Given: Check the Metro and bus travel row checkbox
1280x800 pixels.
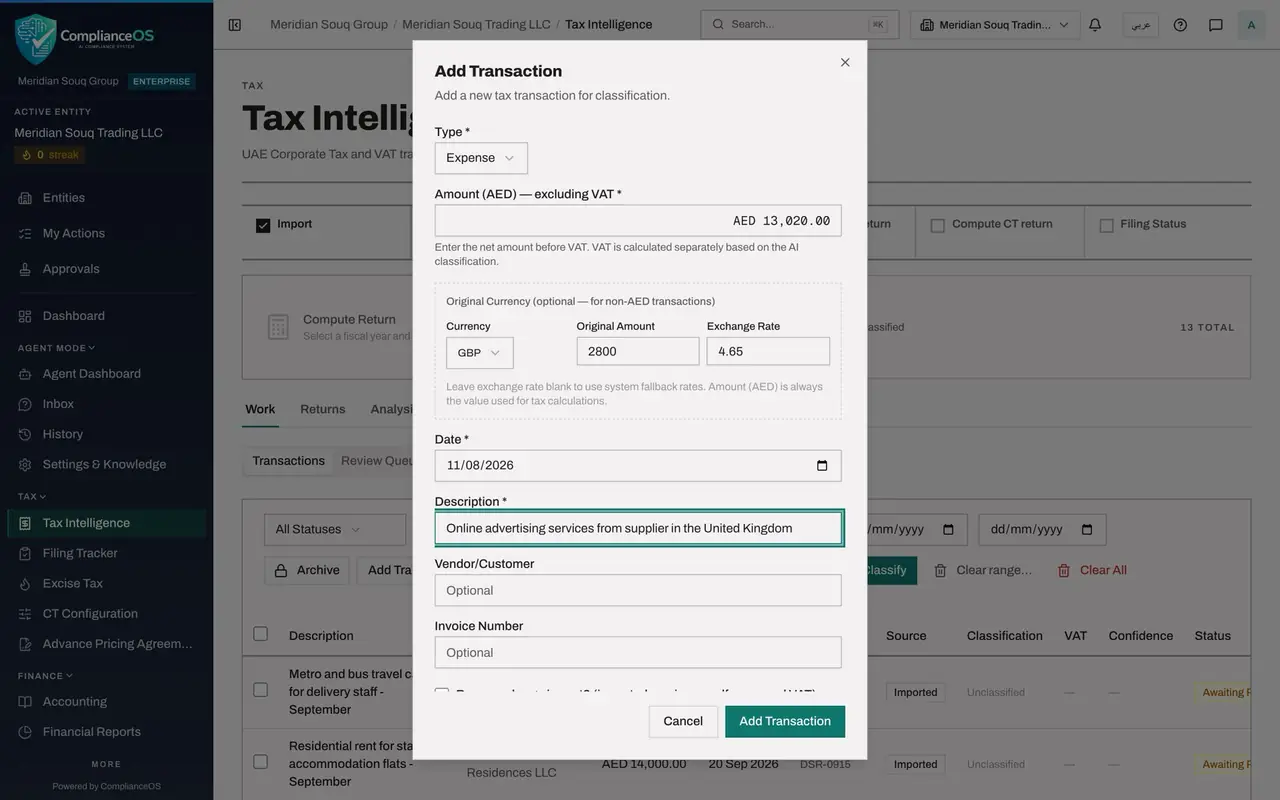Looking at the screenshot, I should click(261, 690).
